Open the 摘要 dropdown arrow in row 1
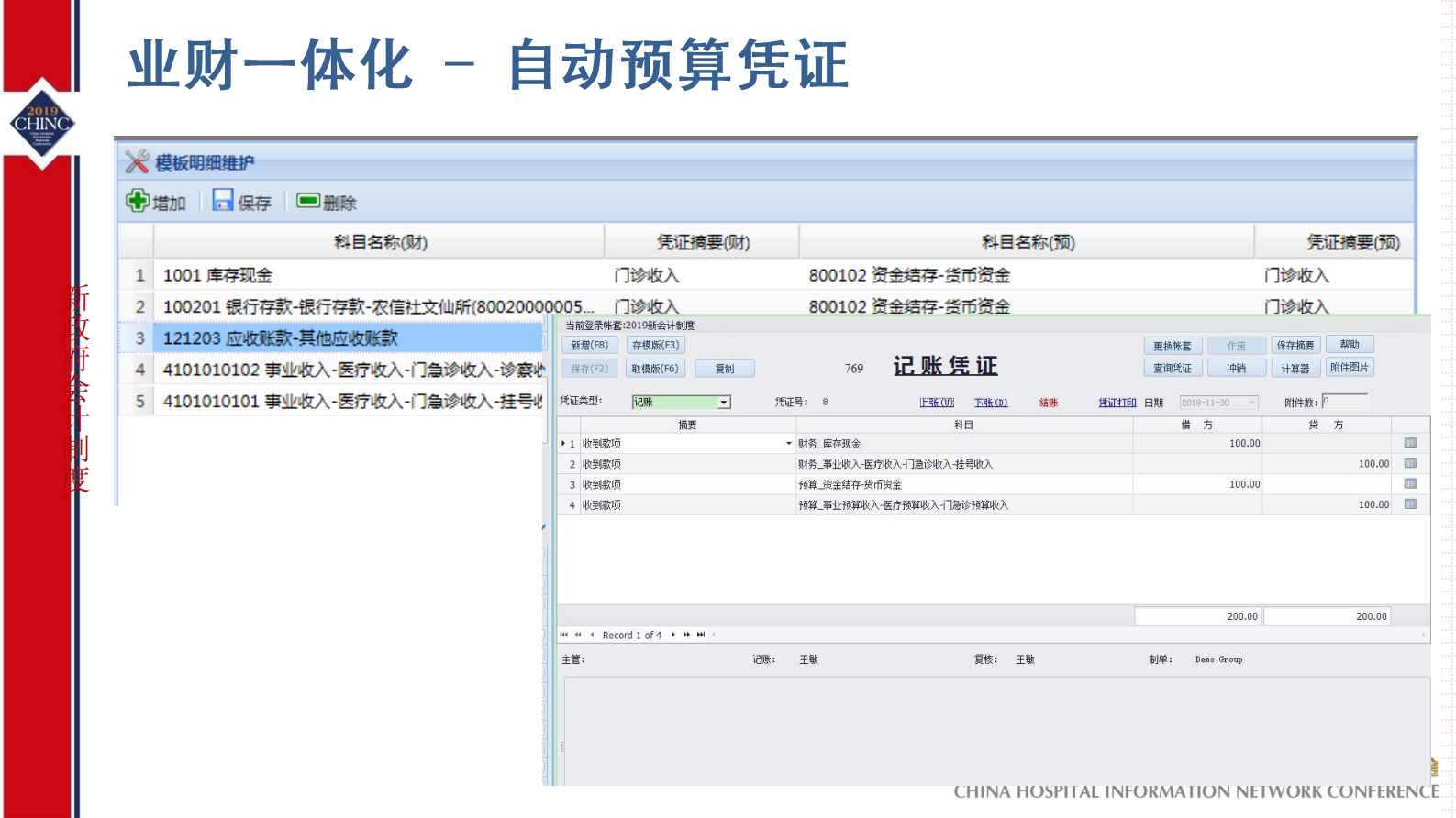The image size is (1456, 818). coord(788,444)
